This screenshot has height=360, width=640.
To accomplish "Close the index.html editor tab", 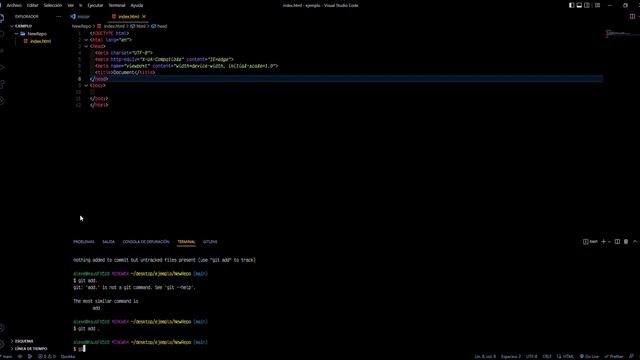I will coord(144,17).
